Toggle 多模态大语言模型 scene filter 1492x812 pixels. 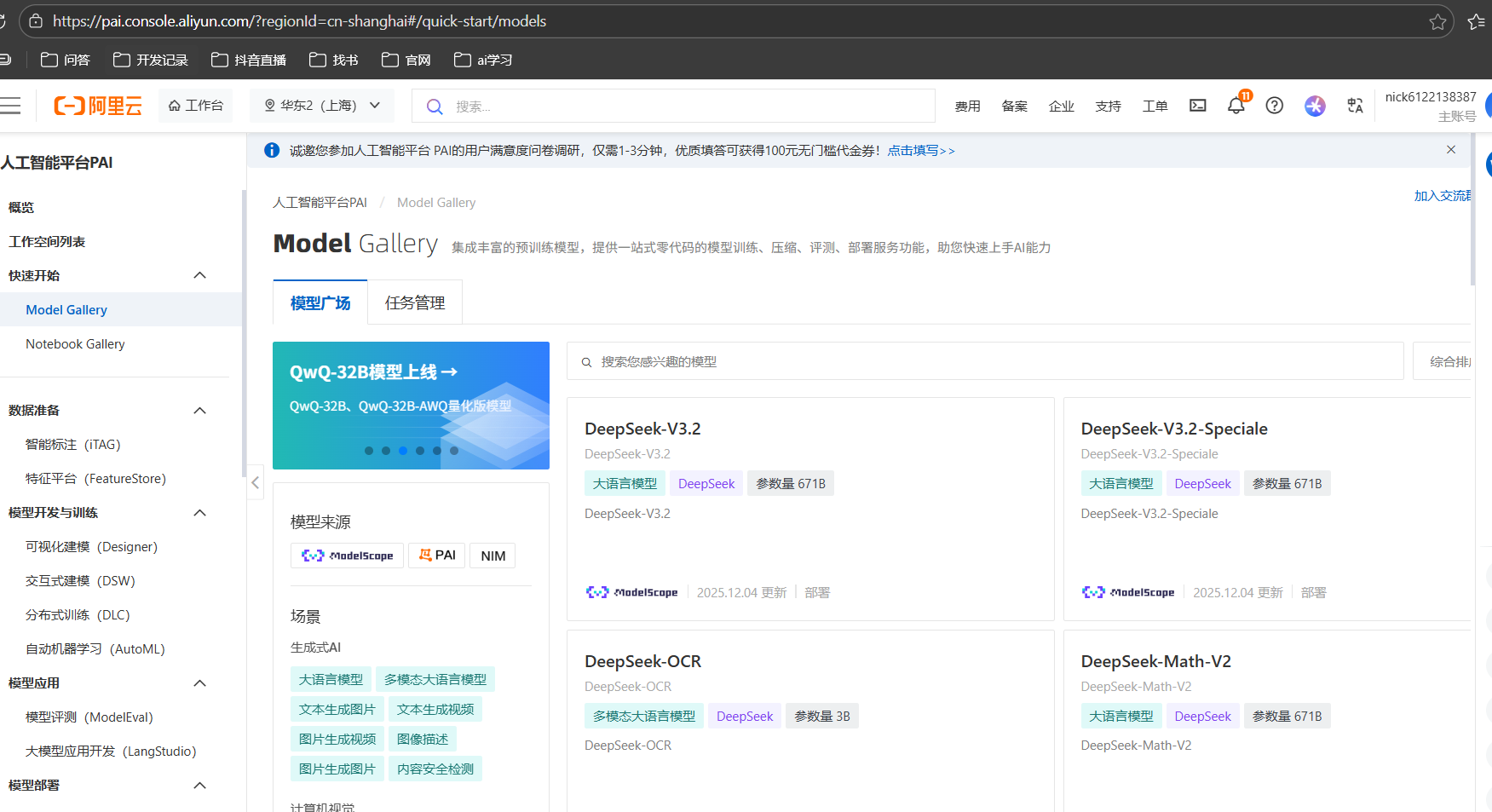click(435, 679)
